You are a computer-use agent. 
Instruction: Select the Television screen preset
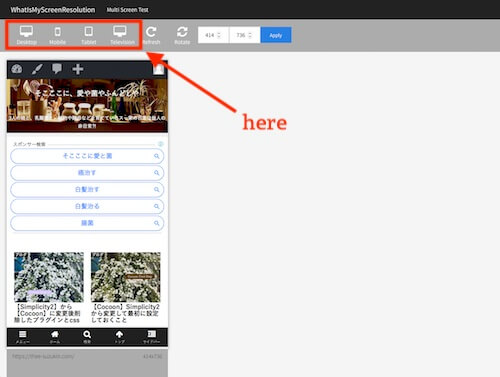click(122, 35)
